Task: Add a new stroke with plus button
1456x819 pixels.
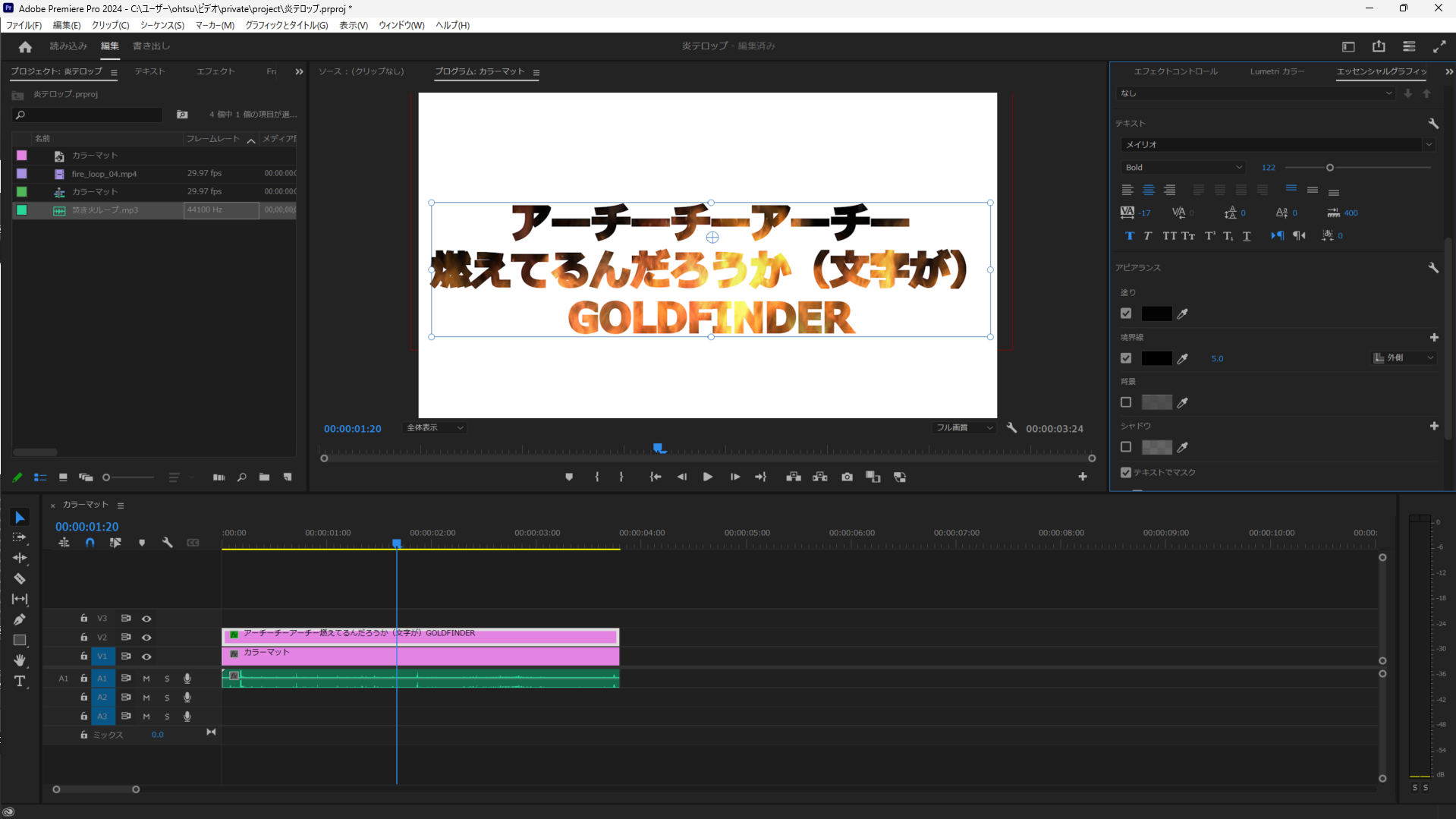Action: [x=1434, y=338]
